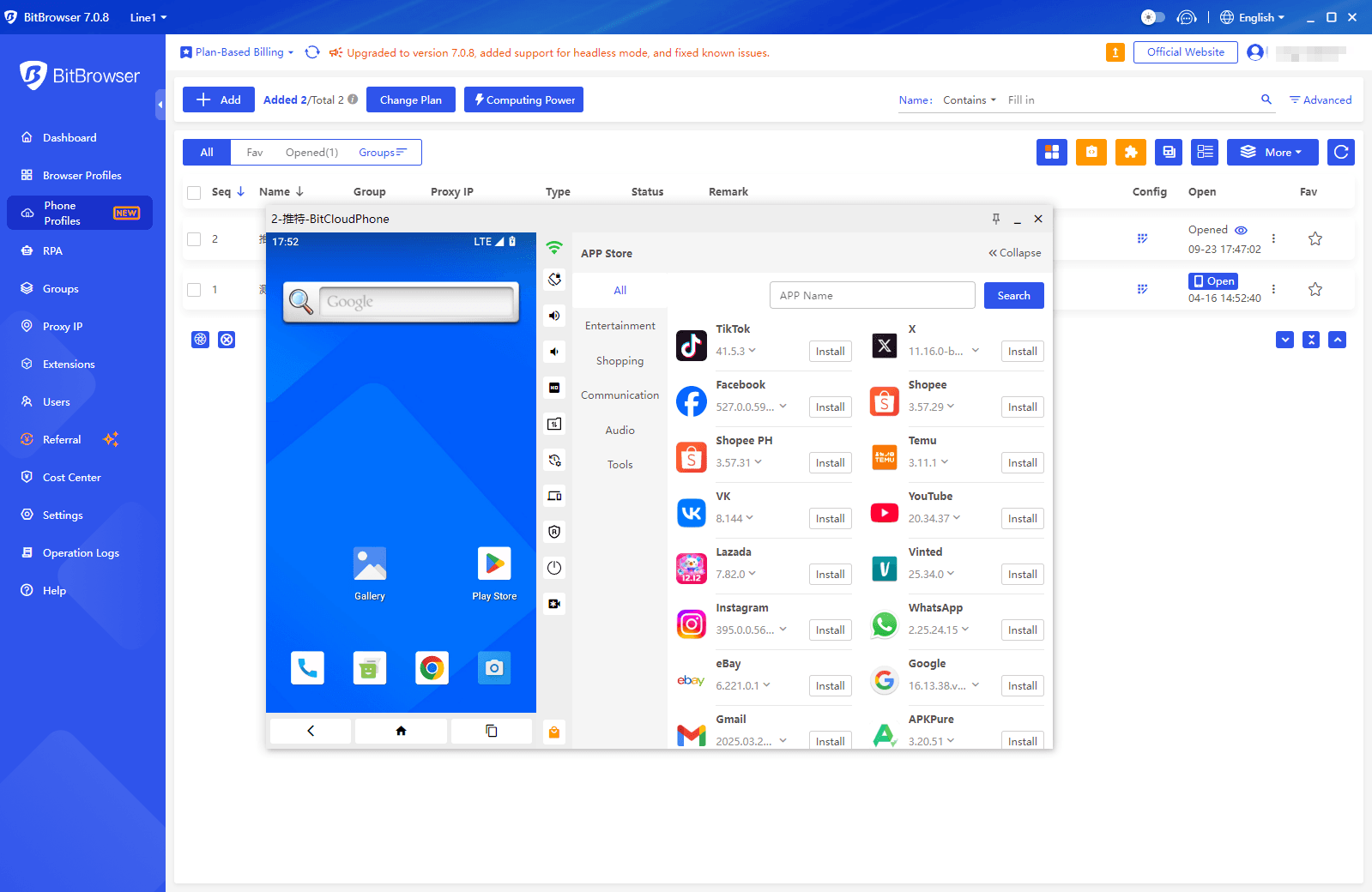
Task: Select the All tab in profile list
Action: (x=207, y=152)
